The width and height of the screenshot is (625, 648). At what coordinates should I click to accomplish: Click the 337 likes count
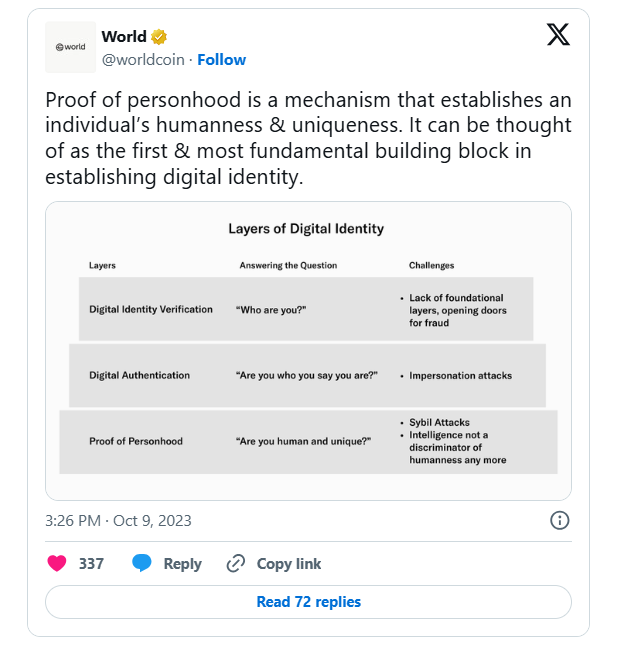(91, 564)
